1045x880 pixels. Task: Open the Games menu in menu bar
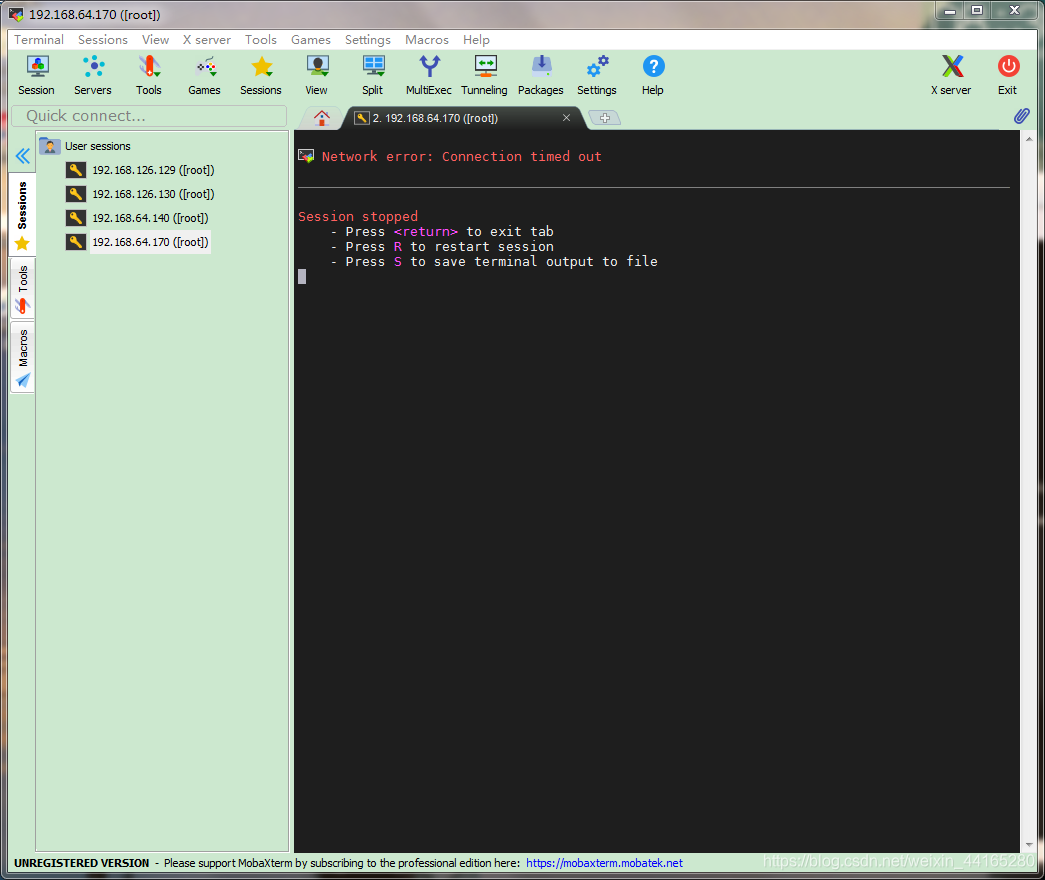[x=311, y=39]
